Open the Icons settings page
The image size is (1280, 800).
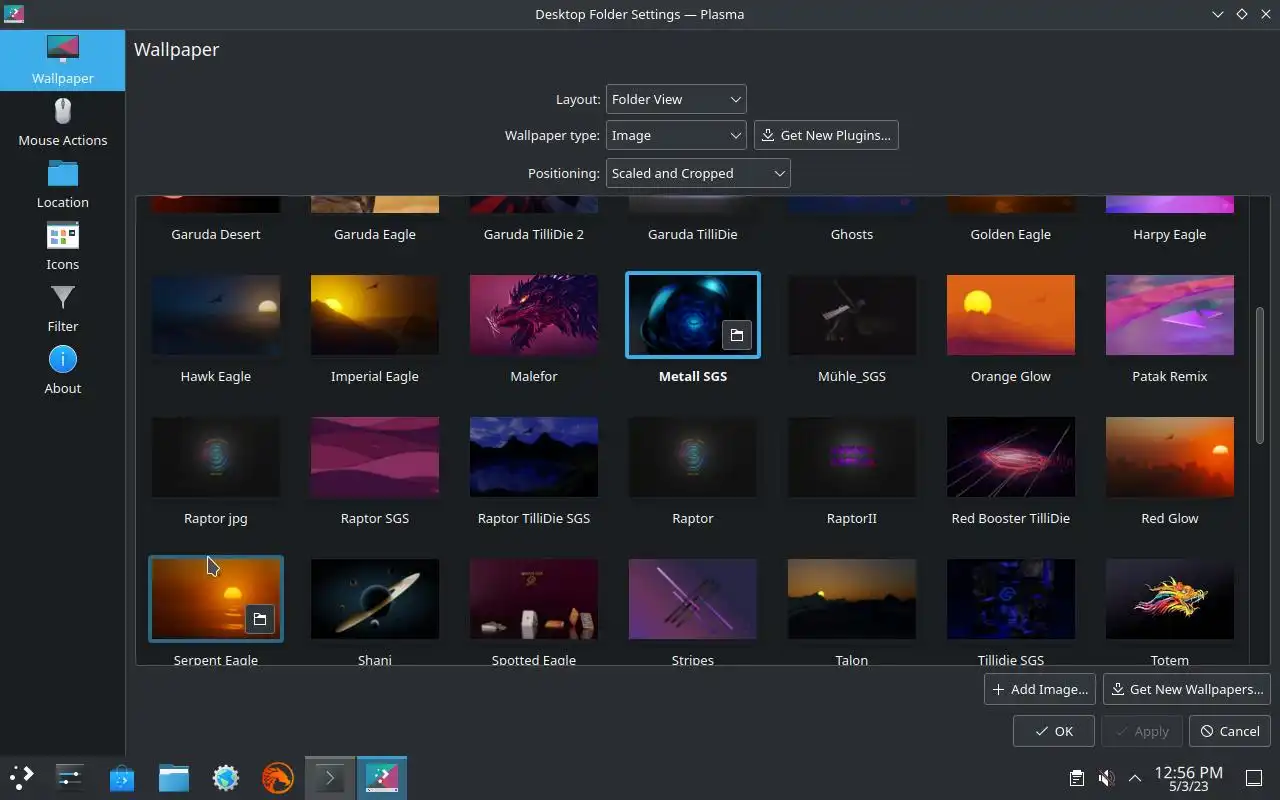tap(62, 246)
